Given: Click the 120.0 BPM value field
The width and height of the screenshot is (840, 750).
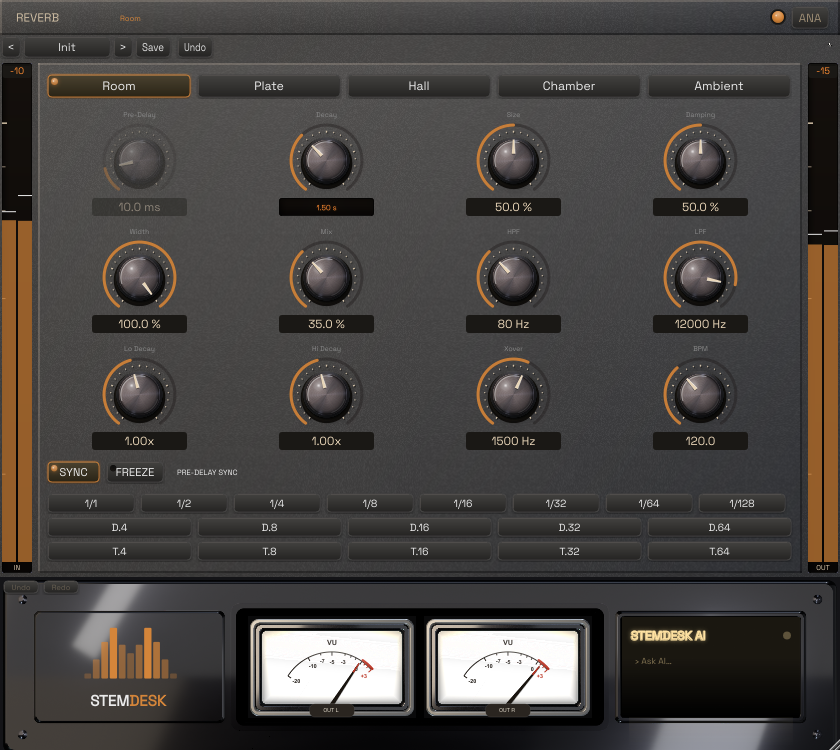Looking at the screenshot, I should tap(700, 441).
